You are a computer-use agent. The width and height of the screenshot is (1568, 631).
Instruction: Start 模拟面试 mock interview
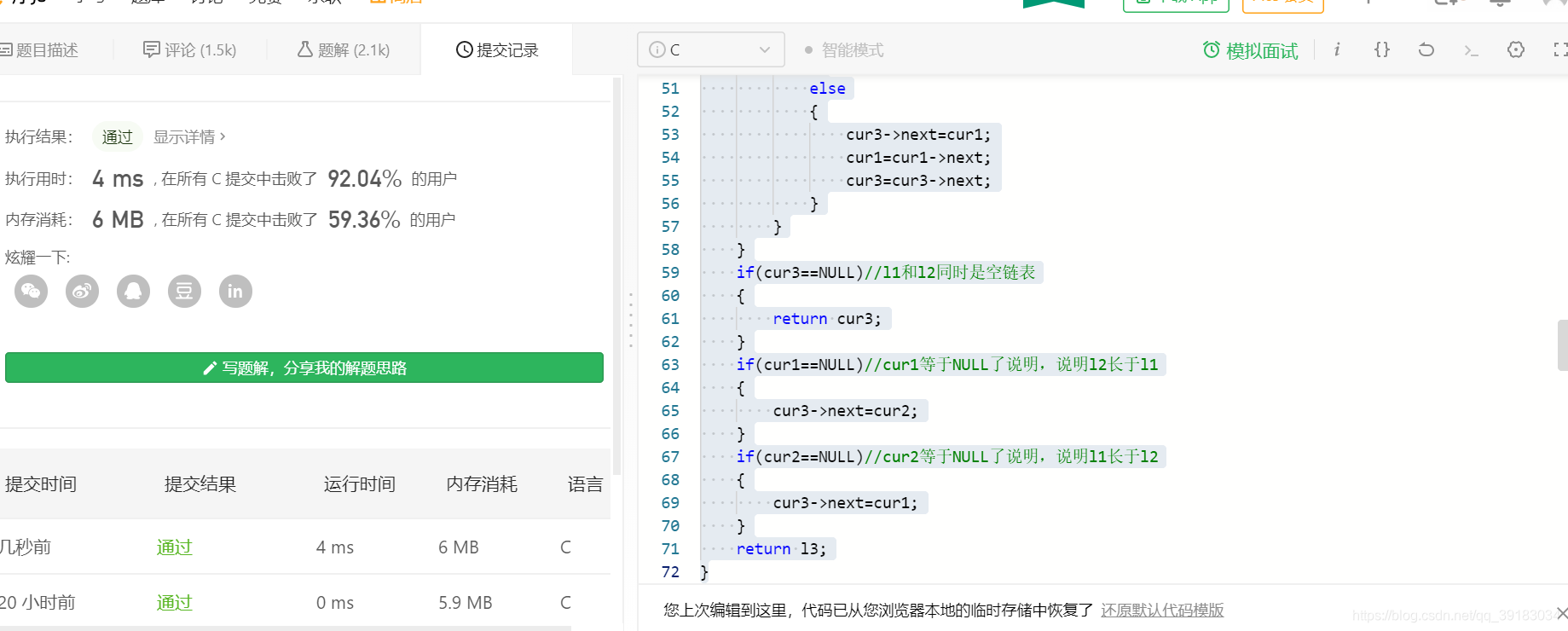(1250, 50)
